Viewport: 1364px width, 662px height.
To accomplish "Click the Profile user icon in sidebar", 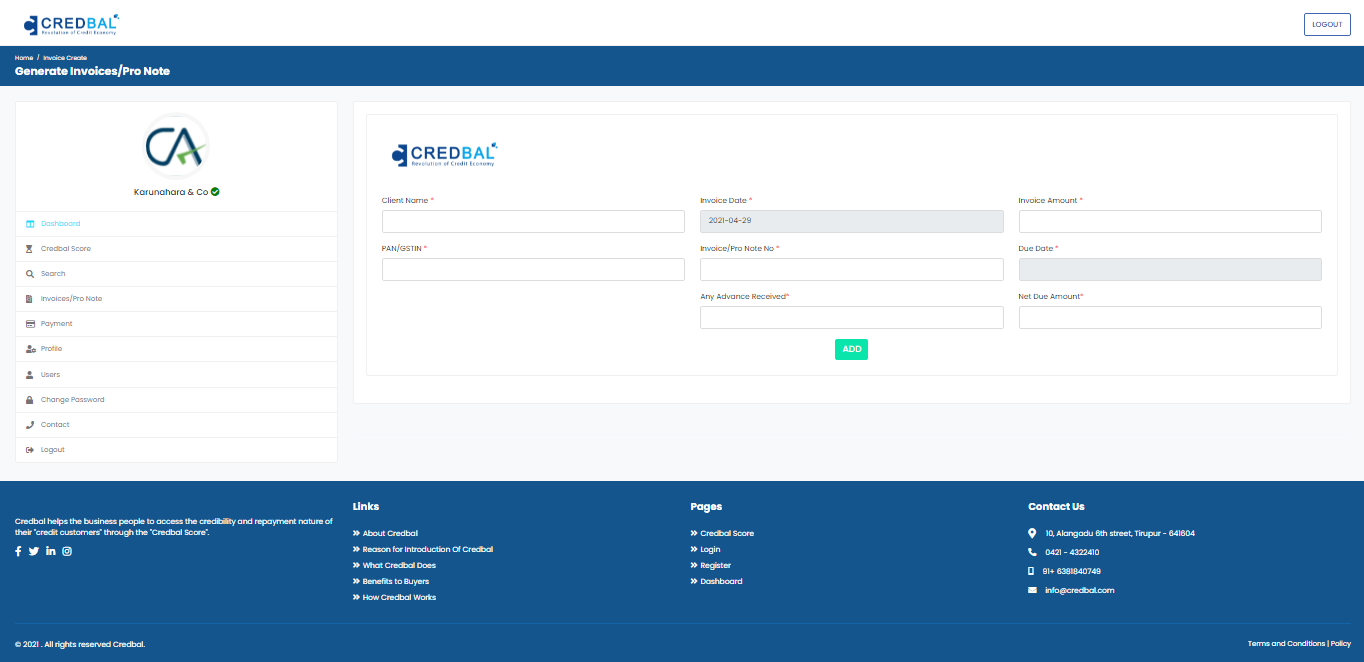I will [x=30, y=349].
